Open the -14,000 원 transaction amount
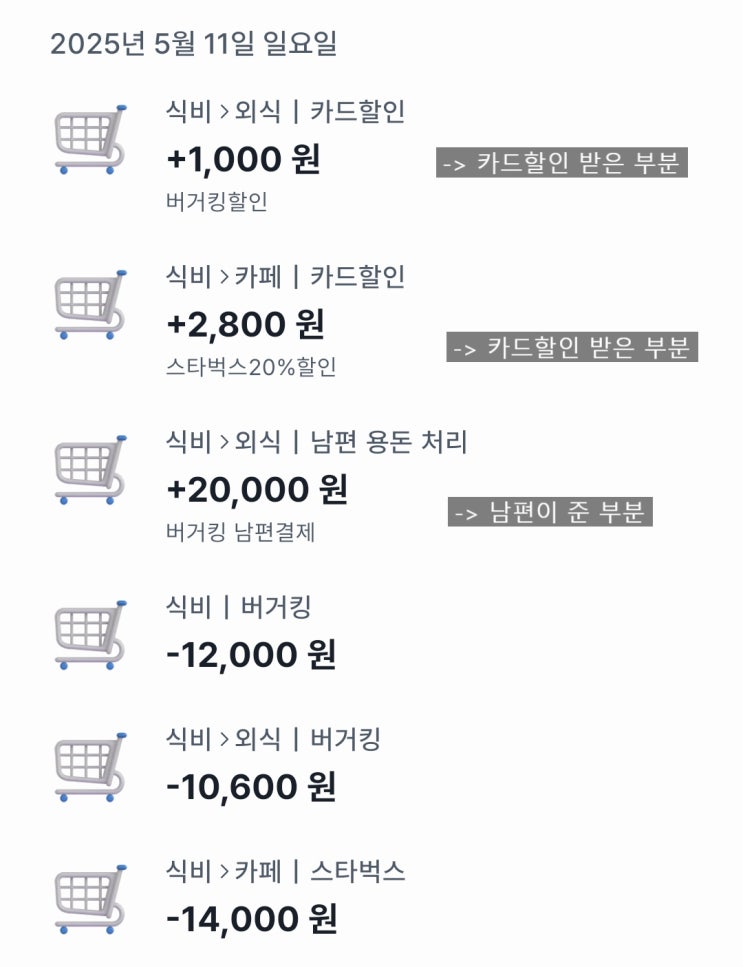This screenshot has width=743, height=967. coord(251,919)
